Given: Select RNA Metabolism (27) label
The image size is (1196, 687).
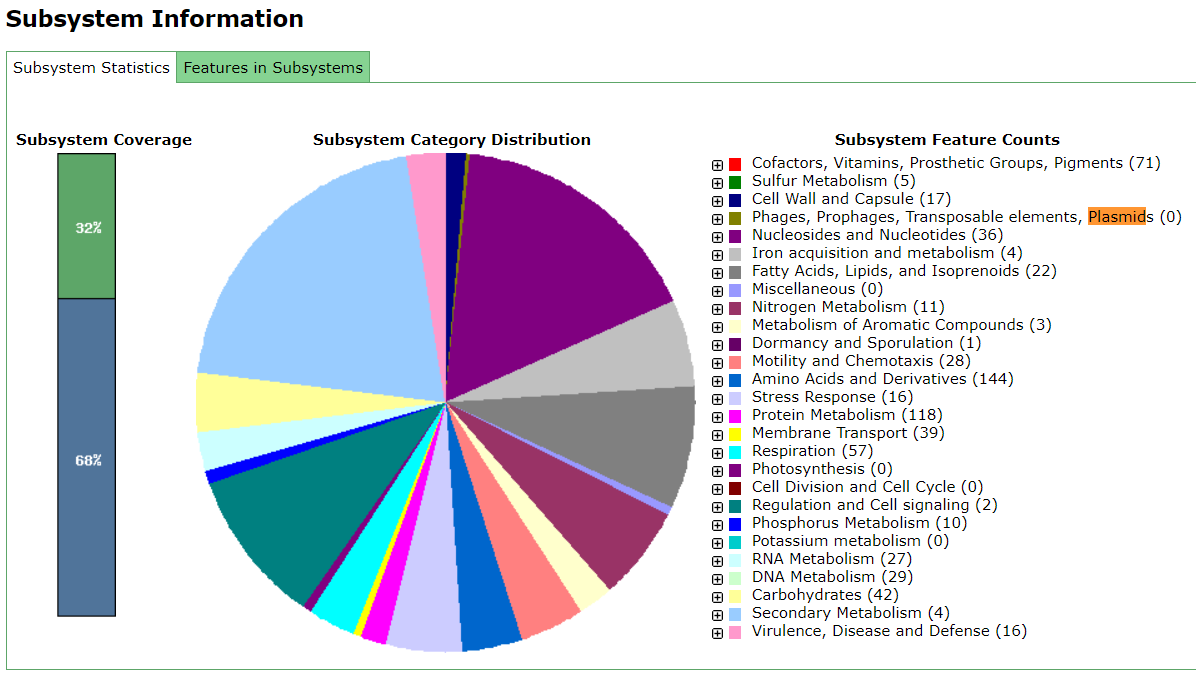Looking at the screenshot, I should click(x=832, y=559).
